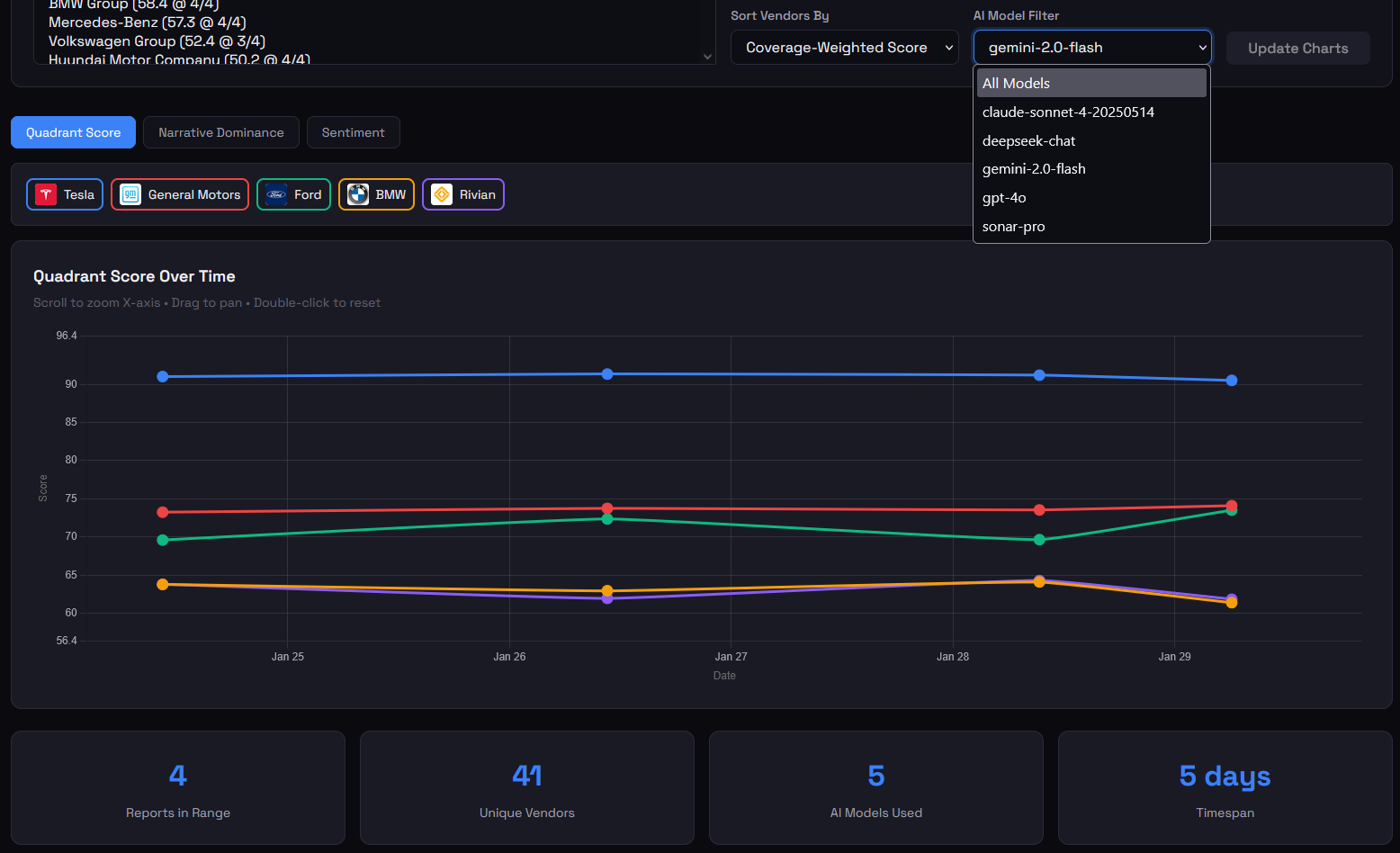Click the vendor list scrollbar
Image resolution: width=1400 pixels, height=853 pixels.
tap(707, 56)
